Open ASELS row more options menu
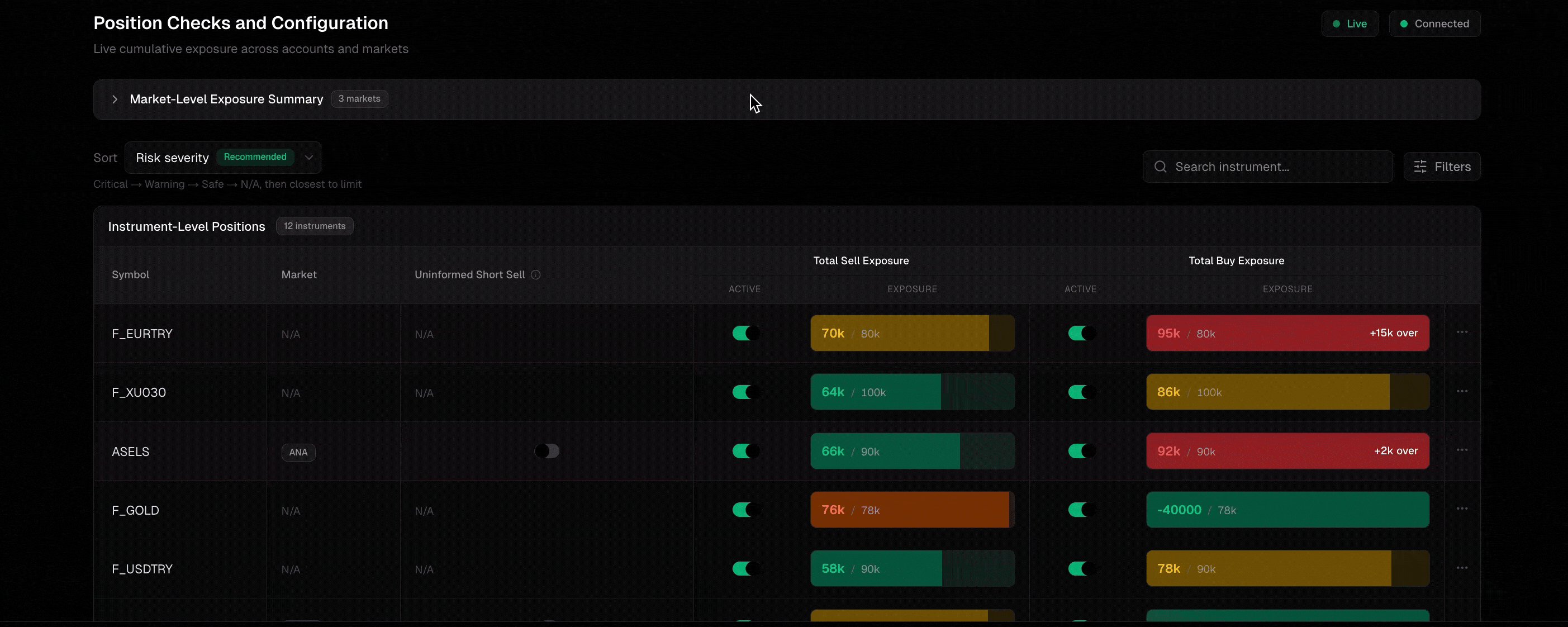The height and width of the screenshot is (627, 1568). [1462, 450]
